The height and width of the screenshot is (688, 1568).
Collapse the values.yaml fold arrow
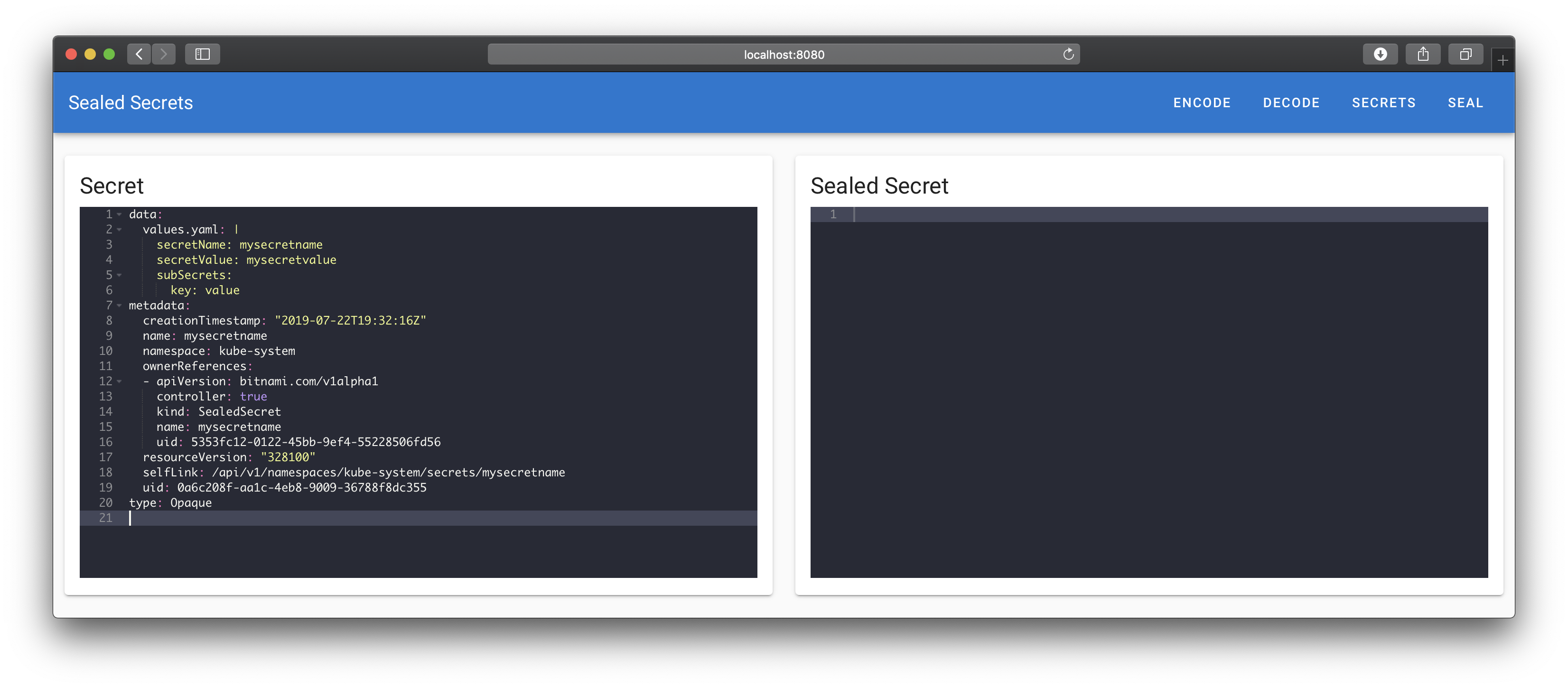pos(119,230)
